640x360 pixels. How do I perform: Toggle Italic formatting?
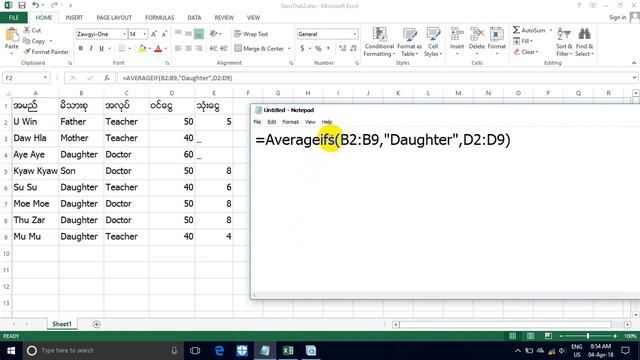91,48
